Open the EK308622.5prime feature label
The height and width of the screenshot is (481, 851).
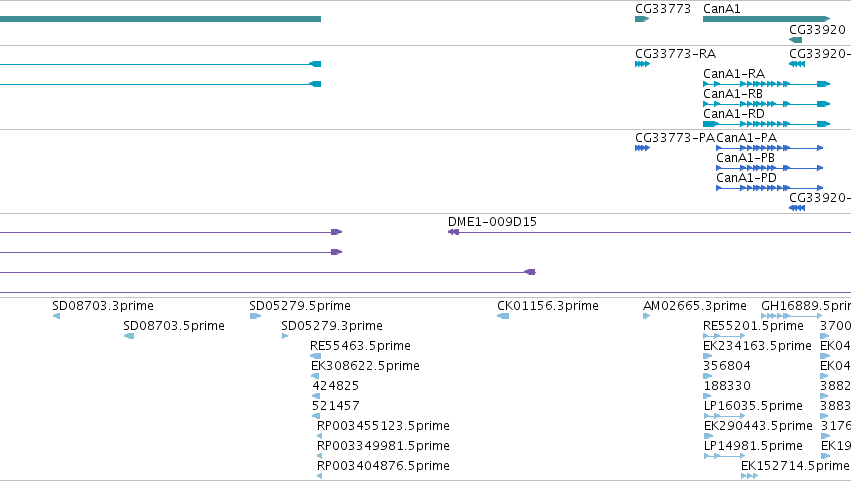(x=365, y=366)
